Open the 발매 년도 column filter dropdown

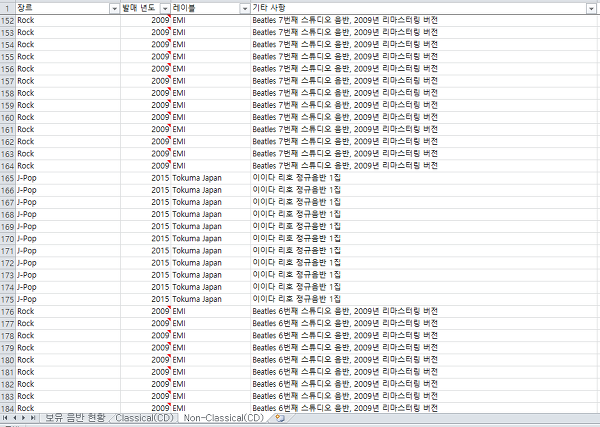[x=165, y=8]
